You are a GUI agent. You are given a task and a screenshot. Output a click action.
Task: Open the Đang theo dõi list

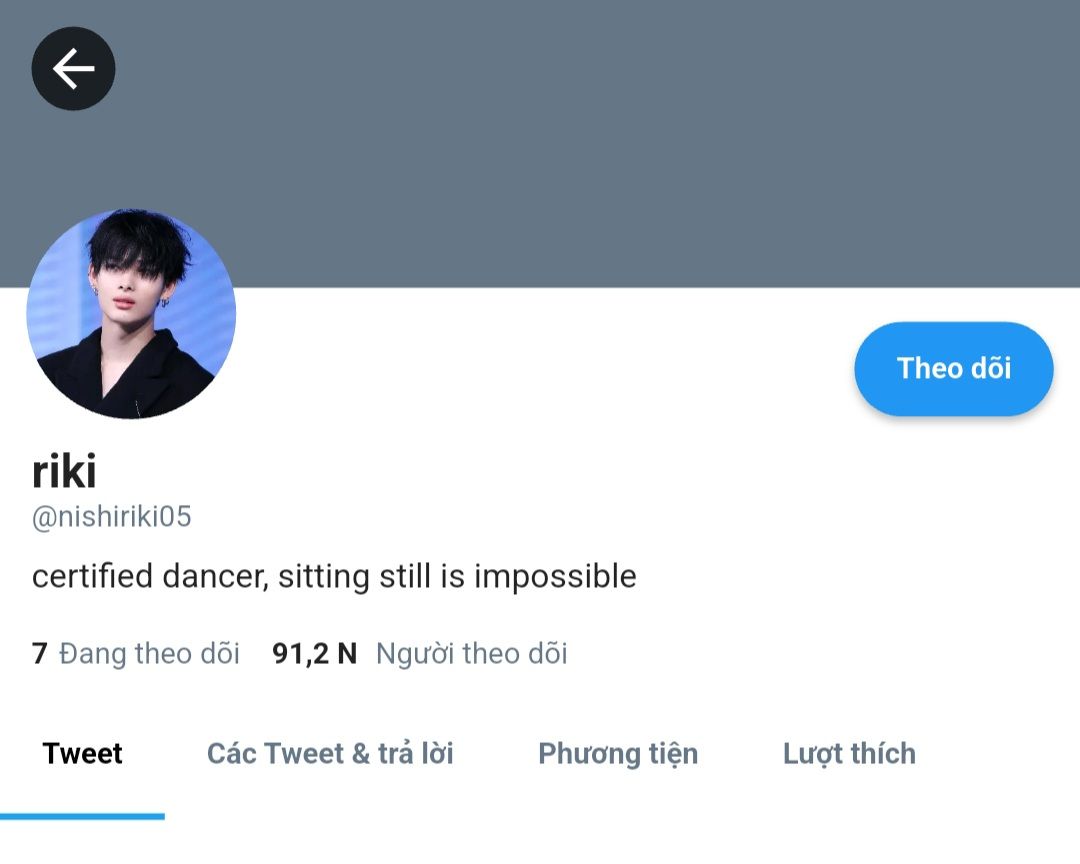click(x=149, y=653)
